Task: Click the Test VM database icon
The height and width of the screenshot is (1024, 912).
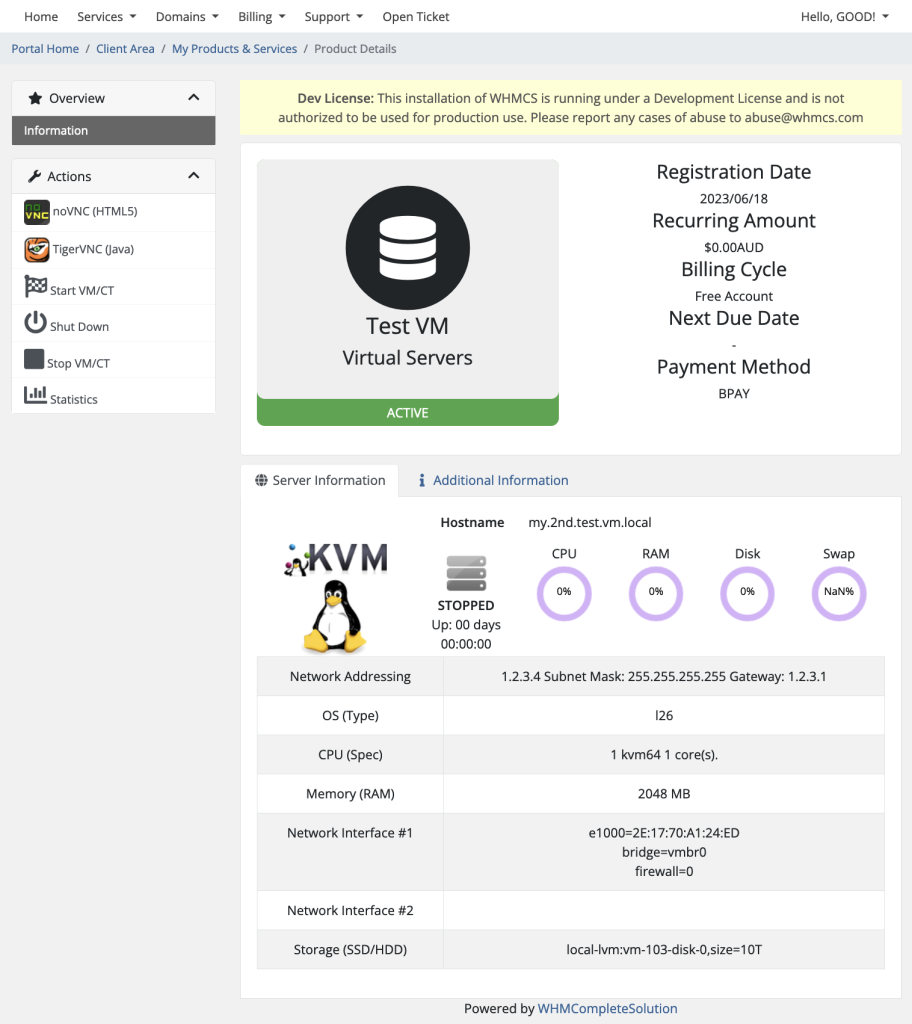Action: coord(407,247)
